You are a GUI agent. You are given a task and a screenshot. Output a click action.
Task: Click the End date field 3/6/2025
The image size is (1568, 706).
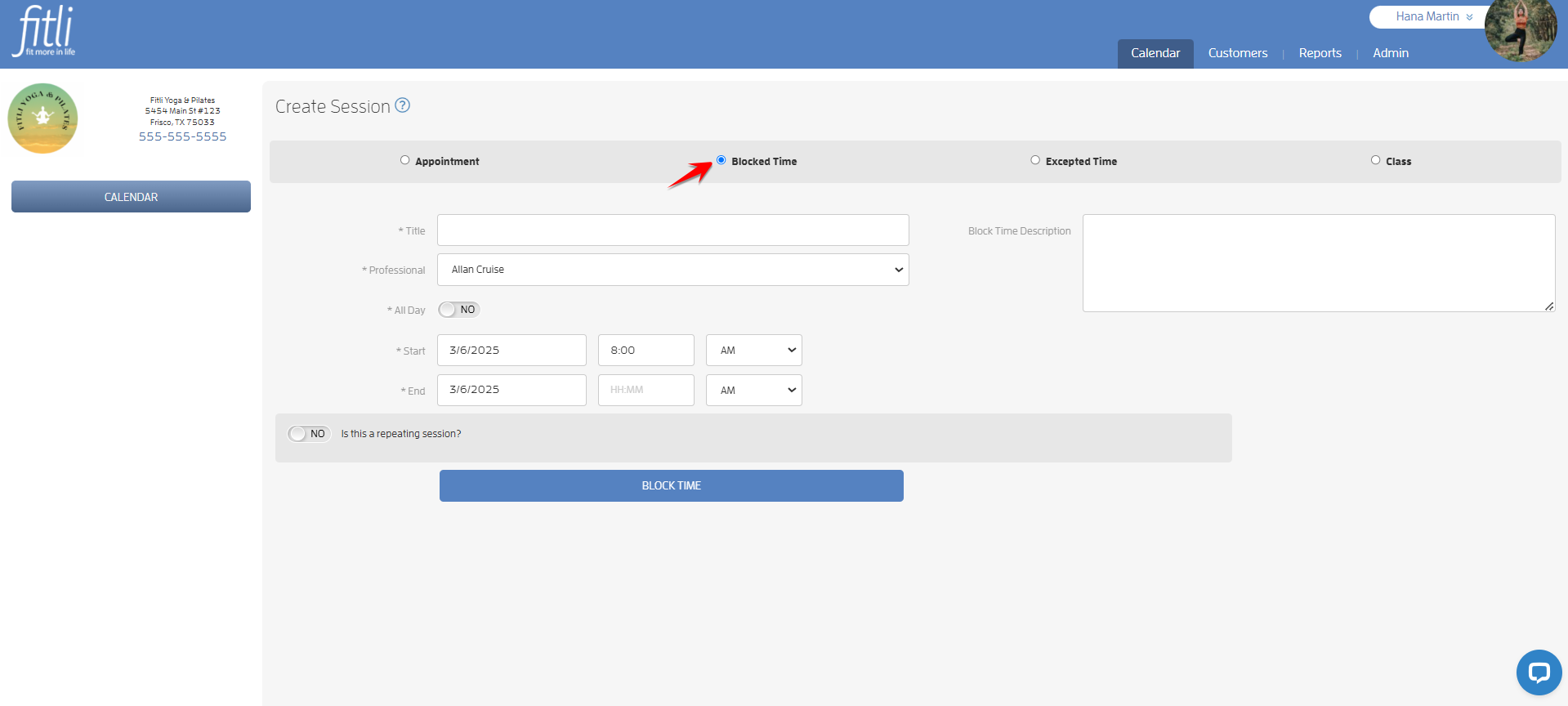click(511, 391)
